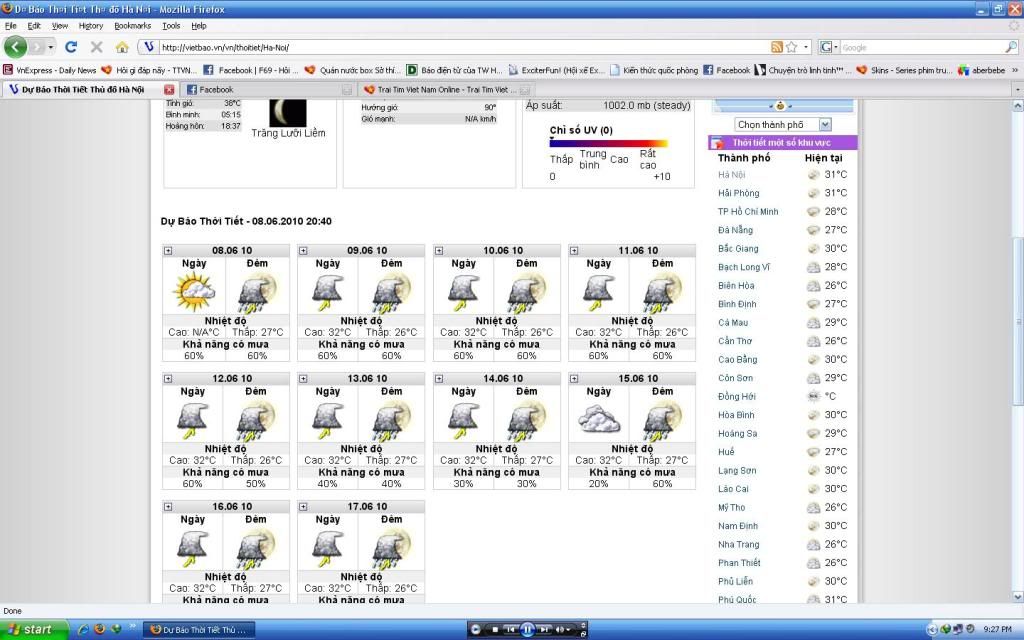Image resolution: width=1024 pixels, height=640 pixels.
Task: Launch Firefox from the Quick Launch bar
Action: point(100,630)
